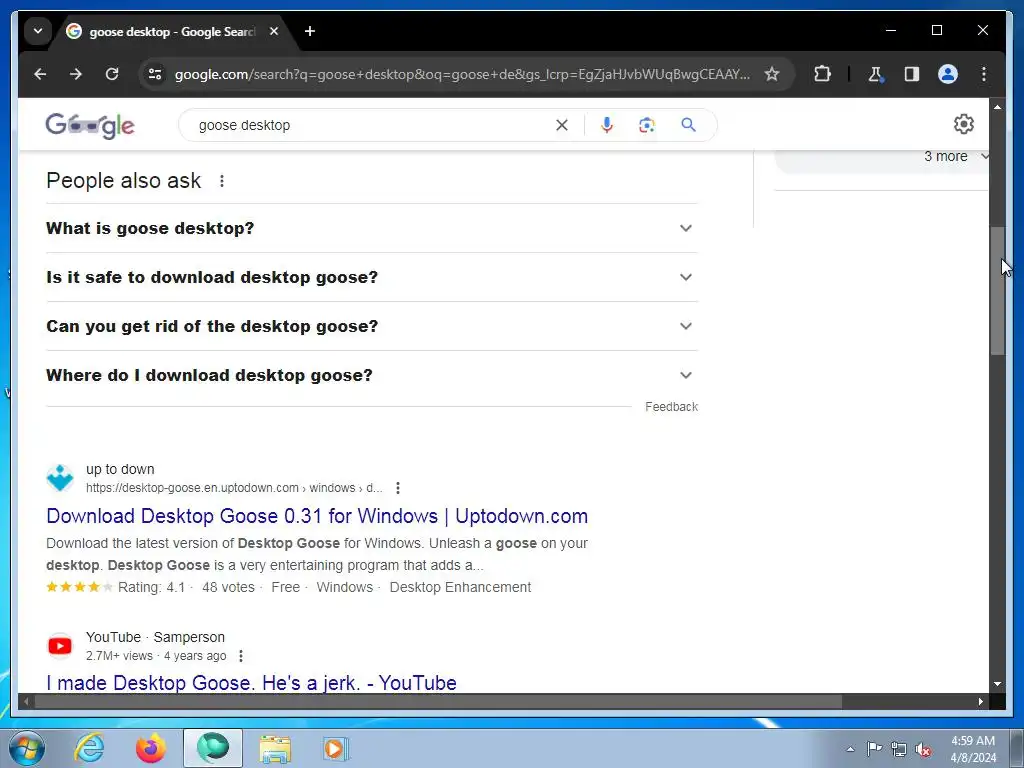Expand "What is goose desktop?" question

click(372, 228)
